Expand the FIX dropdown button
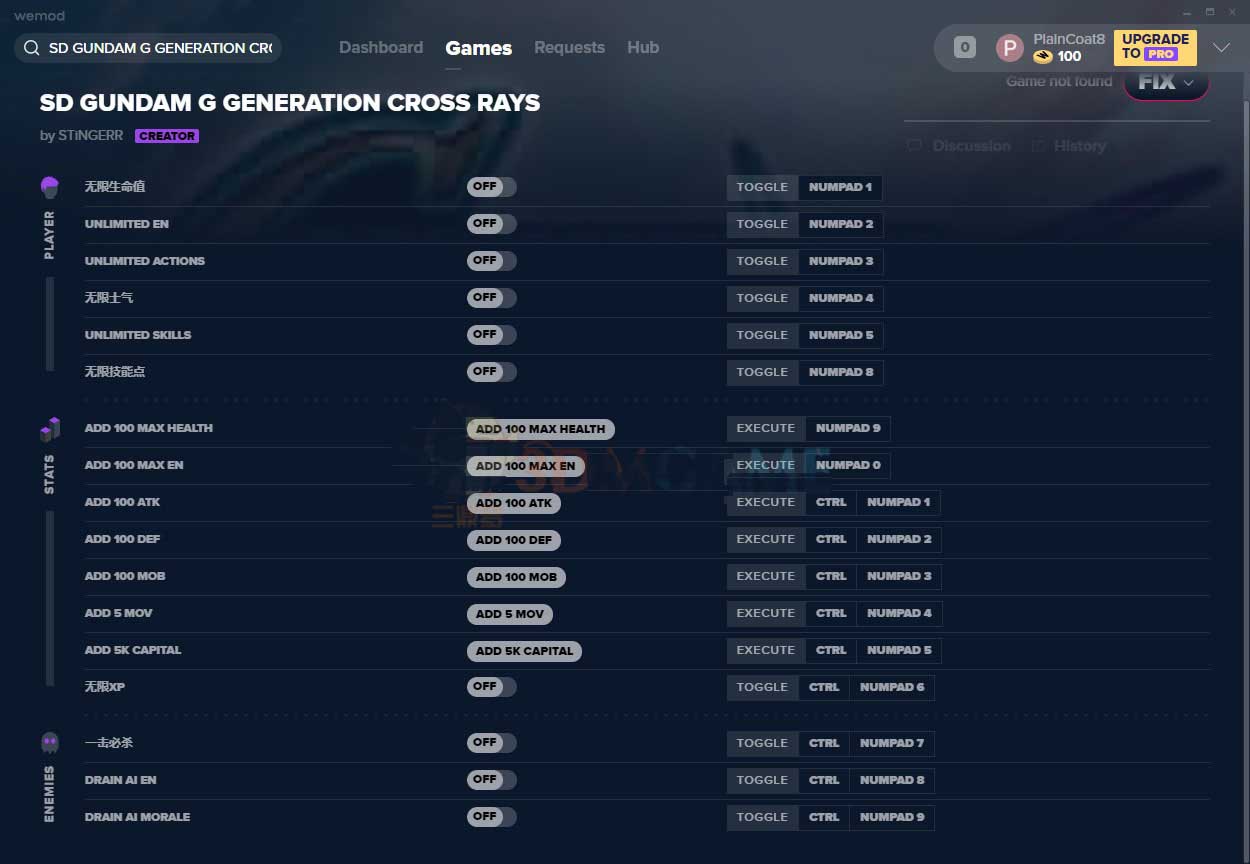This screenshot has height=864, width=1250. pyautogui.click(x=1166, y=83)
